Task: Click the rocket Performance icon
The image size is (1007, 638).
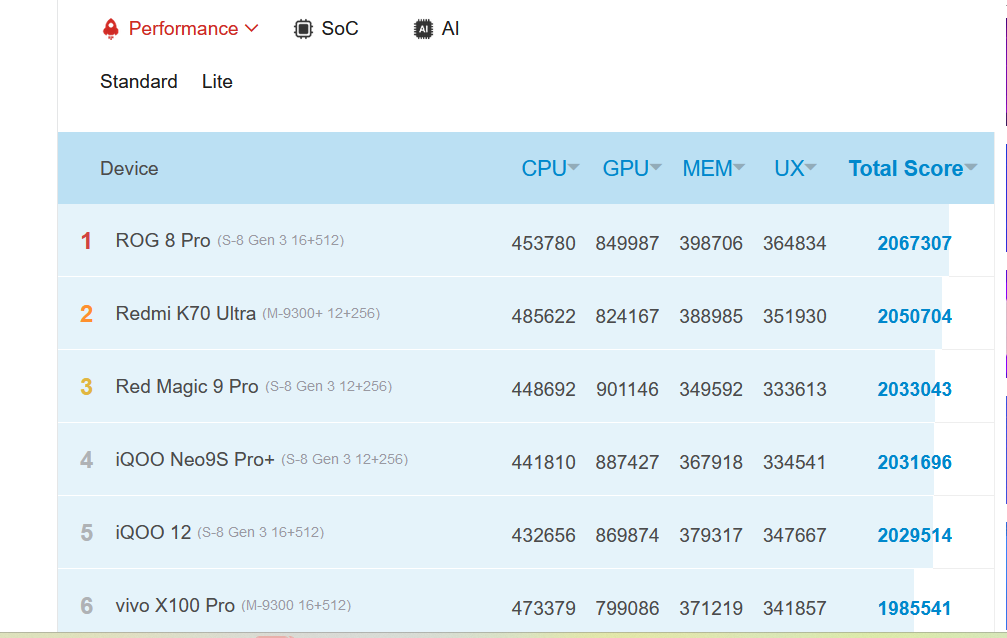Action: (110, 29)
